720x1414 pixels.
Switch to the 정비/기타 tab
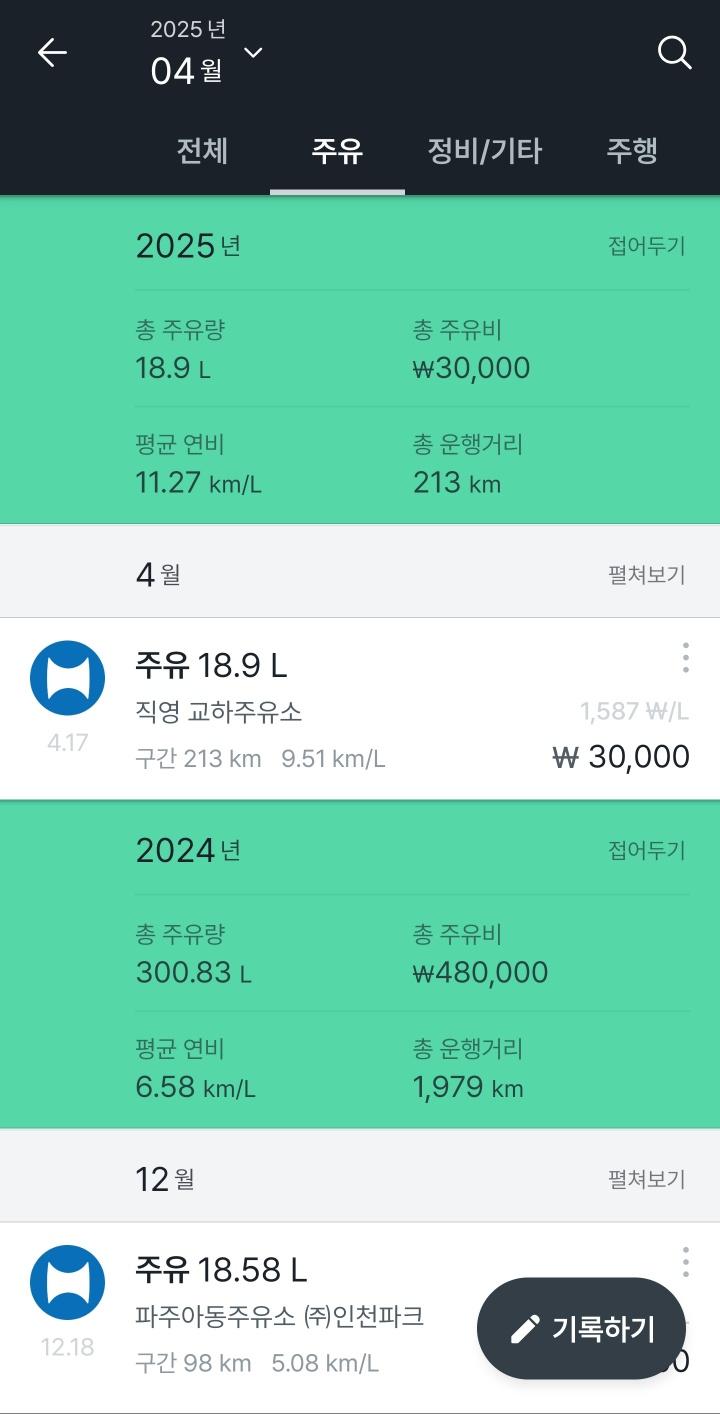(x=485, y=151)
